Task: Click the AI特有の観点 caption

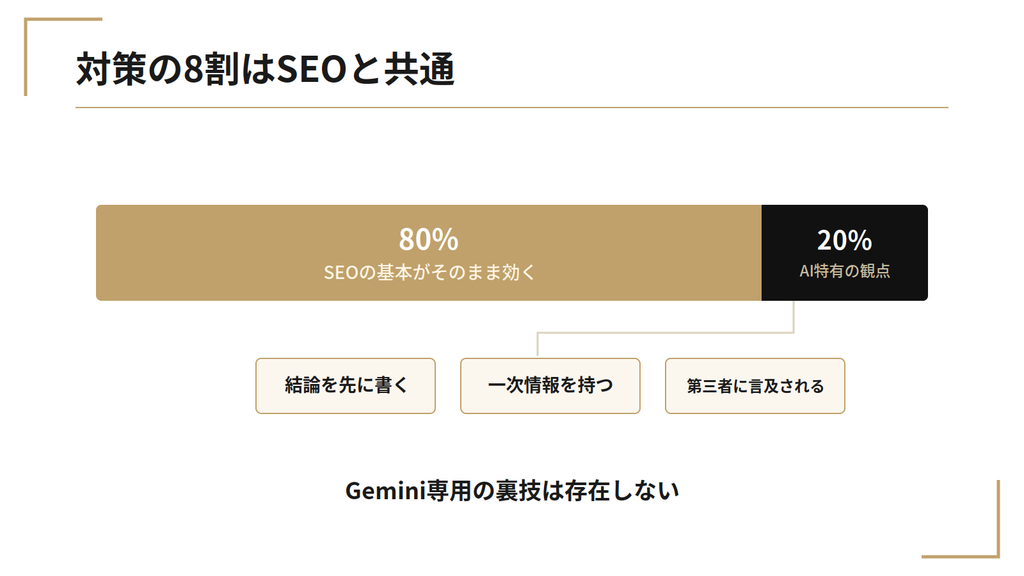Action: 844,271
